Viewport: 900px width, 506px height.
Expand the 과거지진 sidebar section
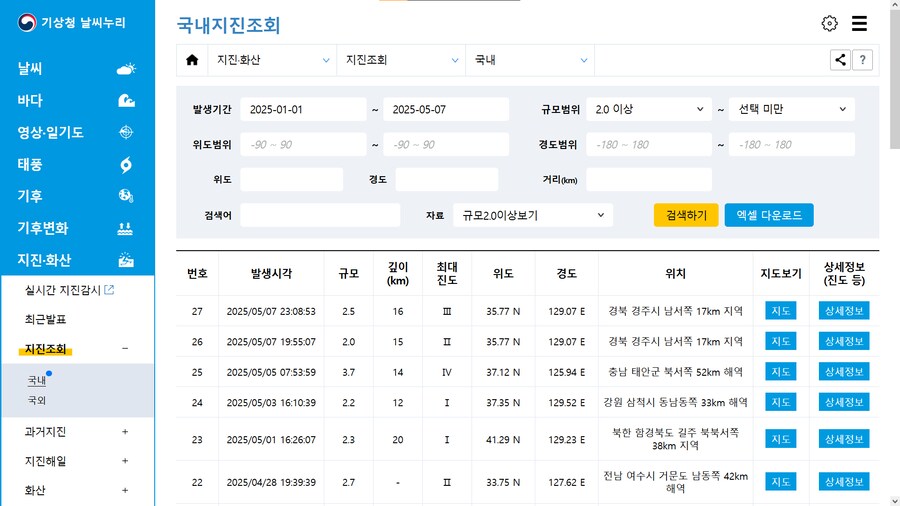[x=125, y=431]
